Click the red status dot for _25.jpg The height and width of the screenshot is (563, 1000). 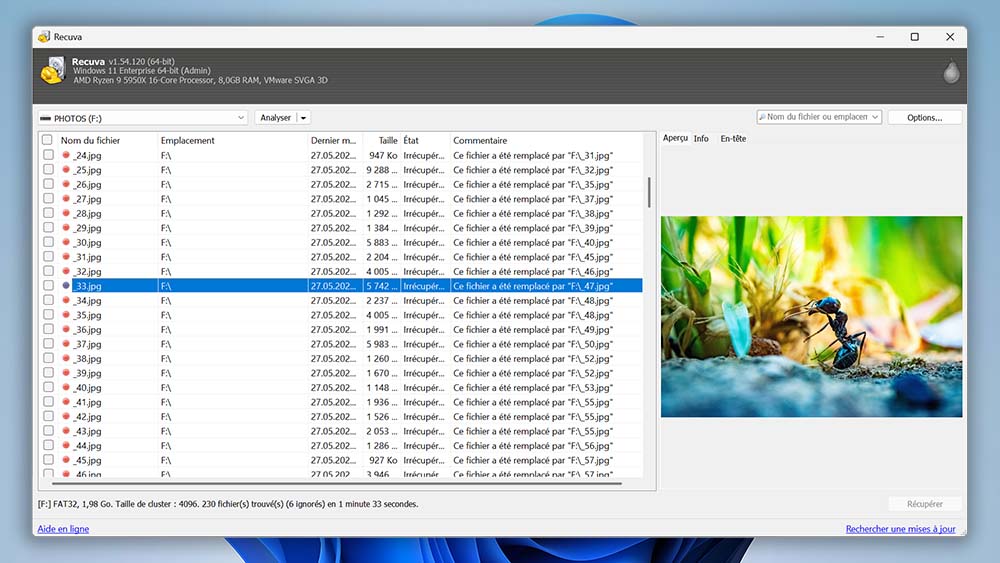[66, 170]
